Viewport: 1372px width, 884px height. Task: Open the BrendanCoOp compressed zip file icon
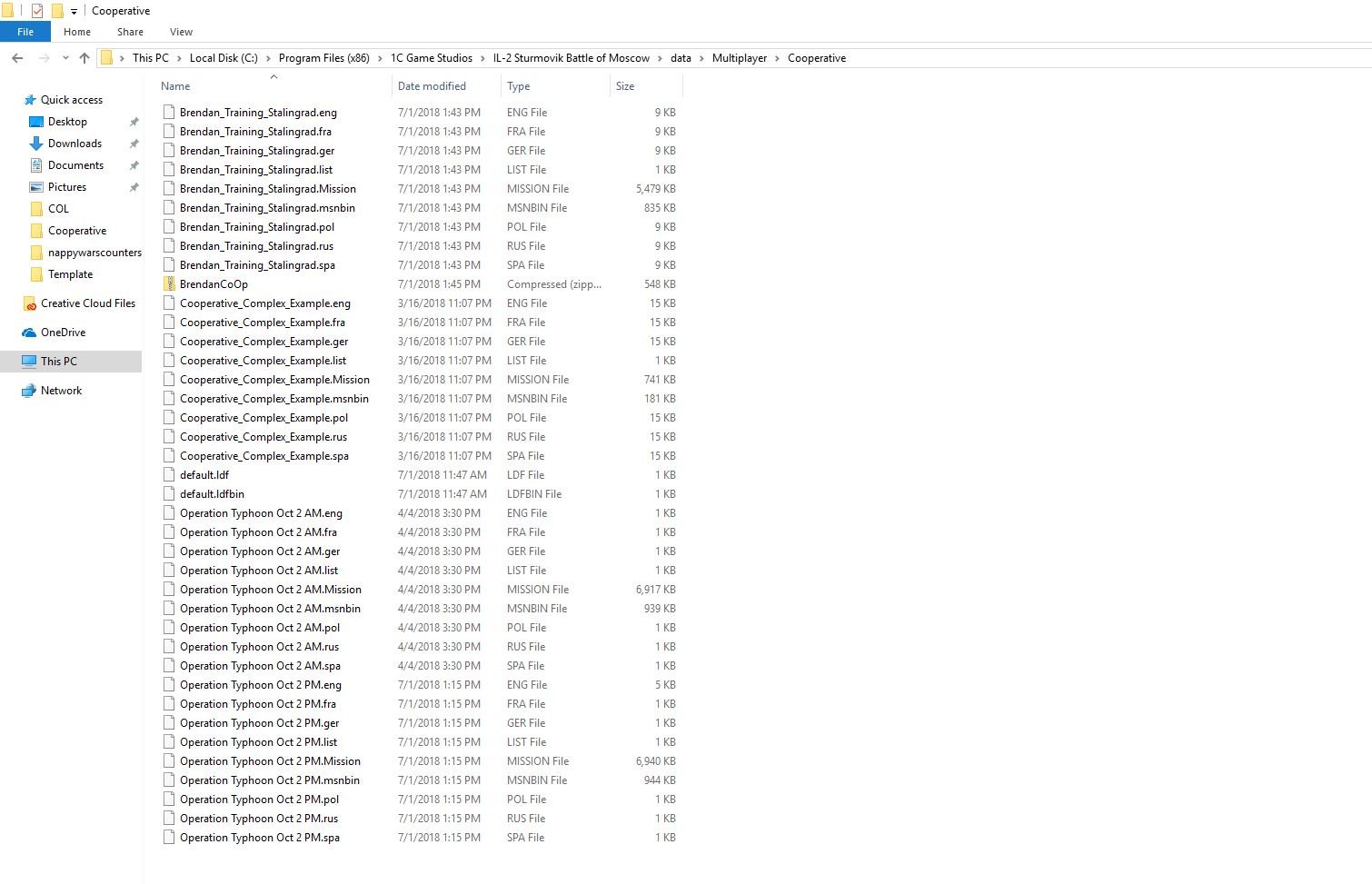[169, 284]
